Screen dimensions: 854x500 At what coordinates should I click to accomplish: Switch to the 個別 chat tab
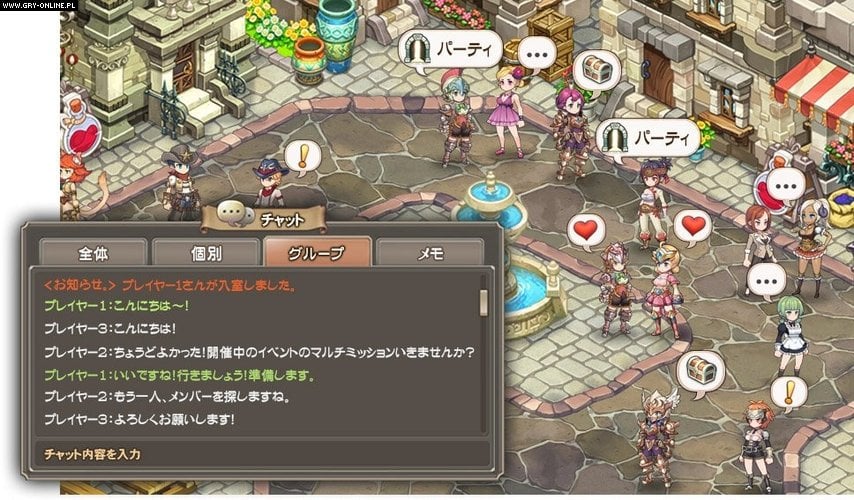(x=206, y=253)
